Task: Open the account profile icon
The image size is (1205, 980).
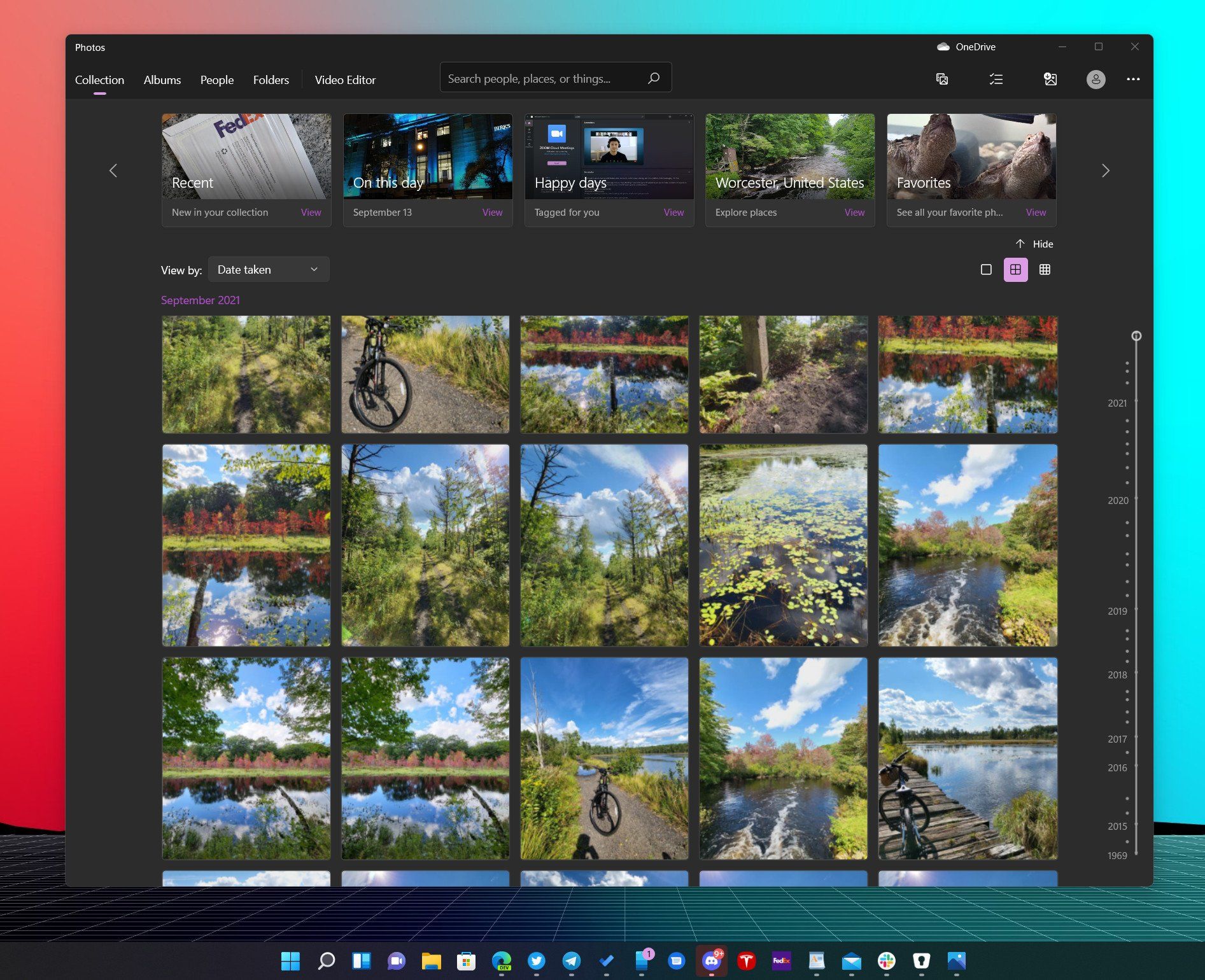Action: coord(1096,79)
